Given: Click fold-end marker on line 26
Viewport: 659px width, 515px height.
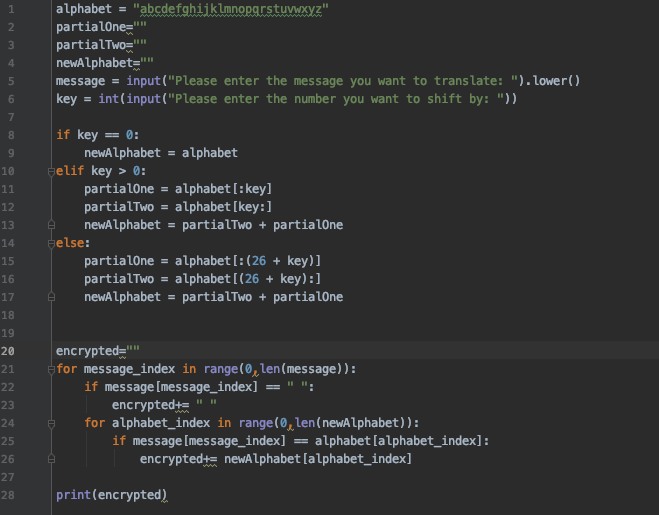Looking at the screenshot, I should pyautogui.click(x=49, y=459).
